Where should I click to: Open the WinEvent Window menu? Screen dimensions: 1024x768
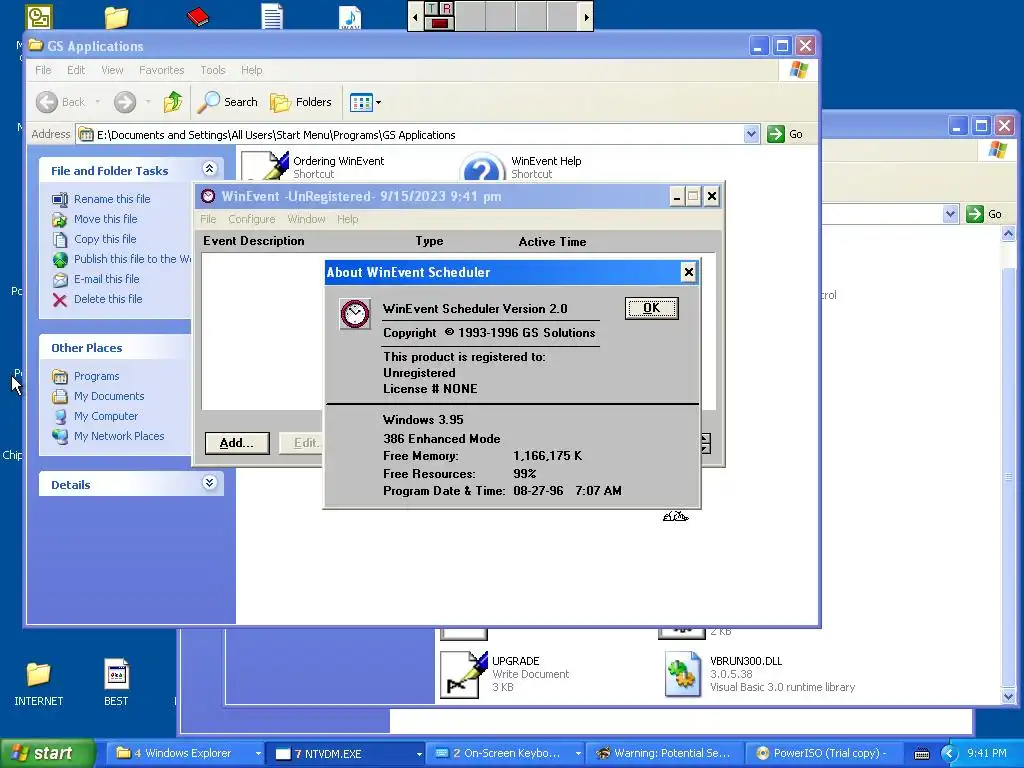[x=306, y=219]
